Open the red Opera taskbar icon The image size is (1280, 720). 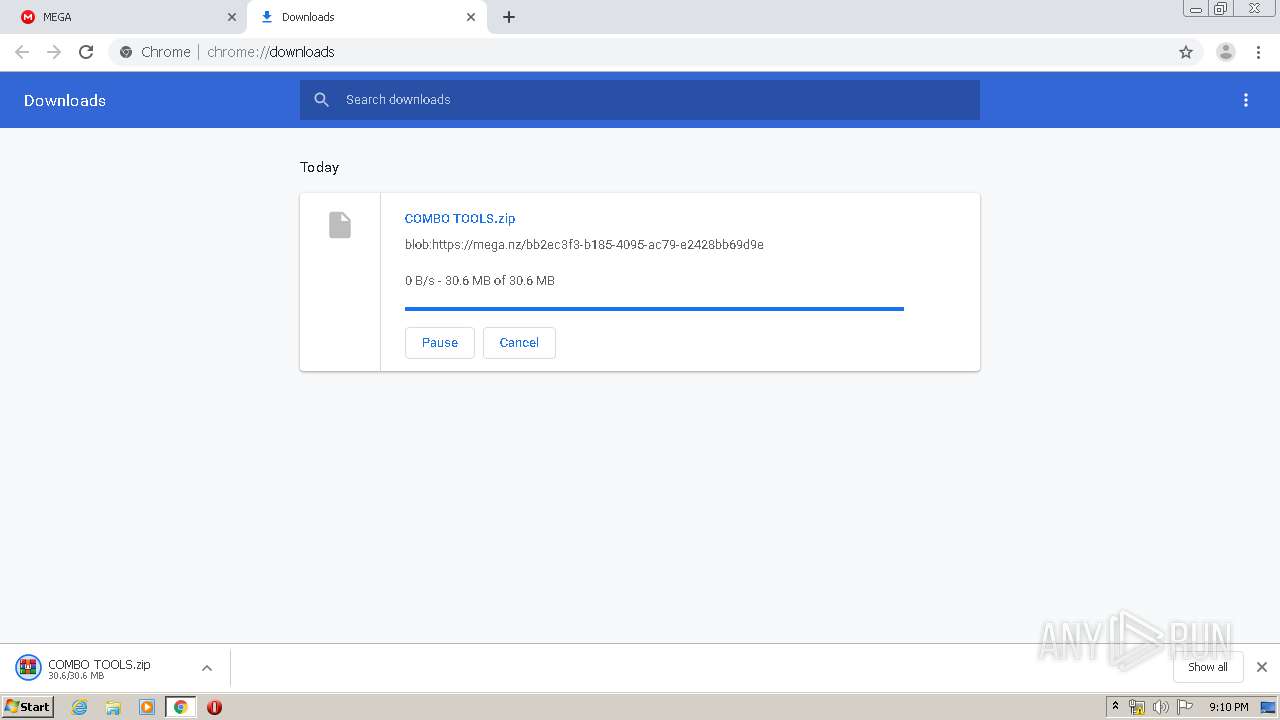(214, 707)
